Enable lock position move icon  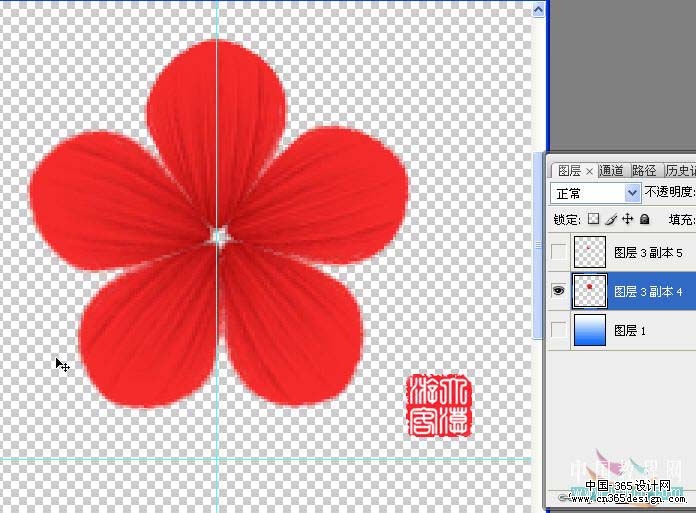click(x=628, y=219)
